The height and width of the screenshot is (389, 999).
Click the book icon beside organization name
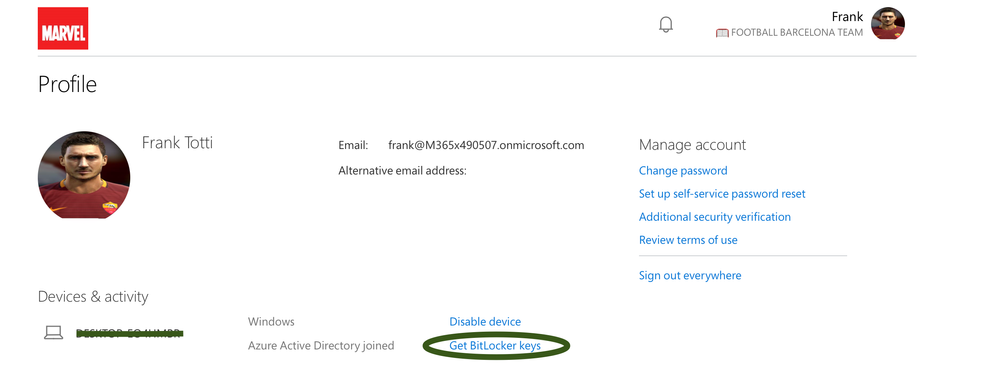pos(722,33)
